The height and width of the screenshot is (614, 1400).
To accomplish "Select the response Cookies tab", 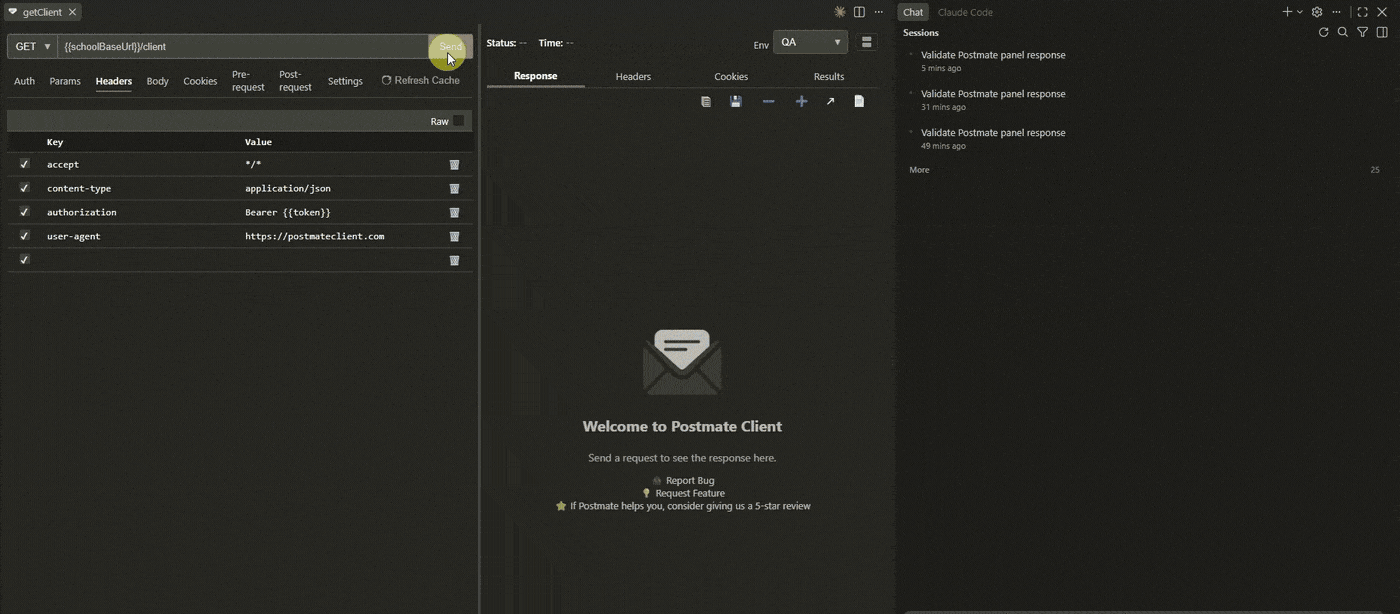I will pos(731,76).
